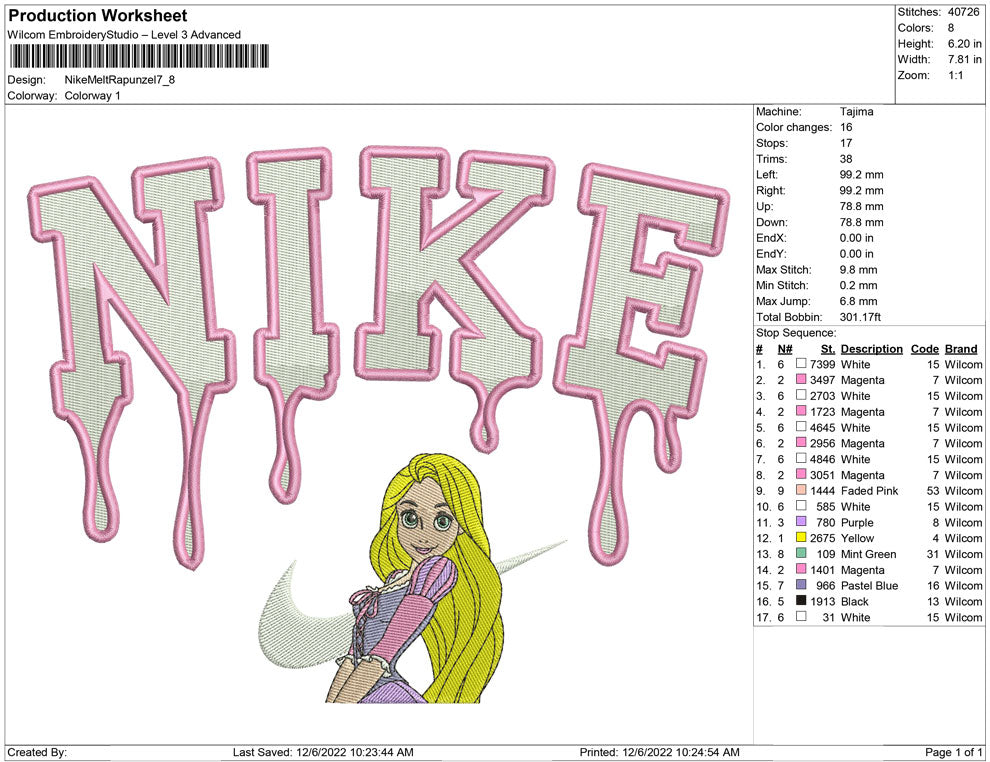Screen dimensions: 990x762
Task: Click the Trims value 38
Action: coord(846,159)
